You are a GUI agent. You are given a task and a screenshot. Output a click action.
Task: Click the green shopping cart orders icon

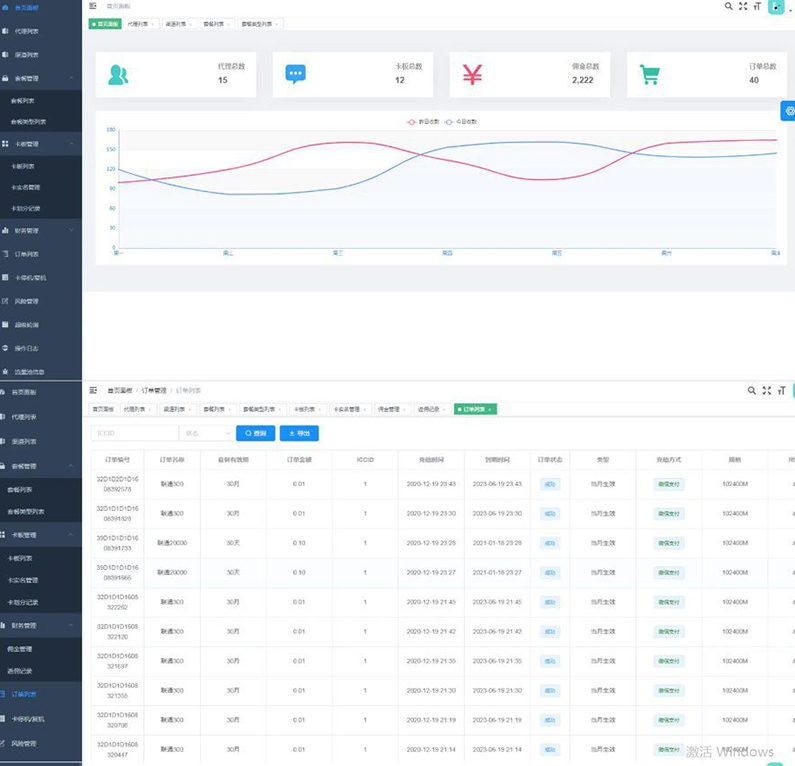pyautogui.click(x=650, y=75)
